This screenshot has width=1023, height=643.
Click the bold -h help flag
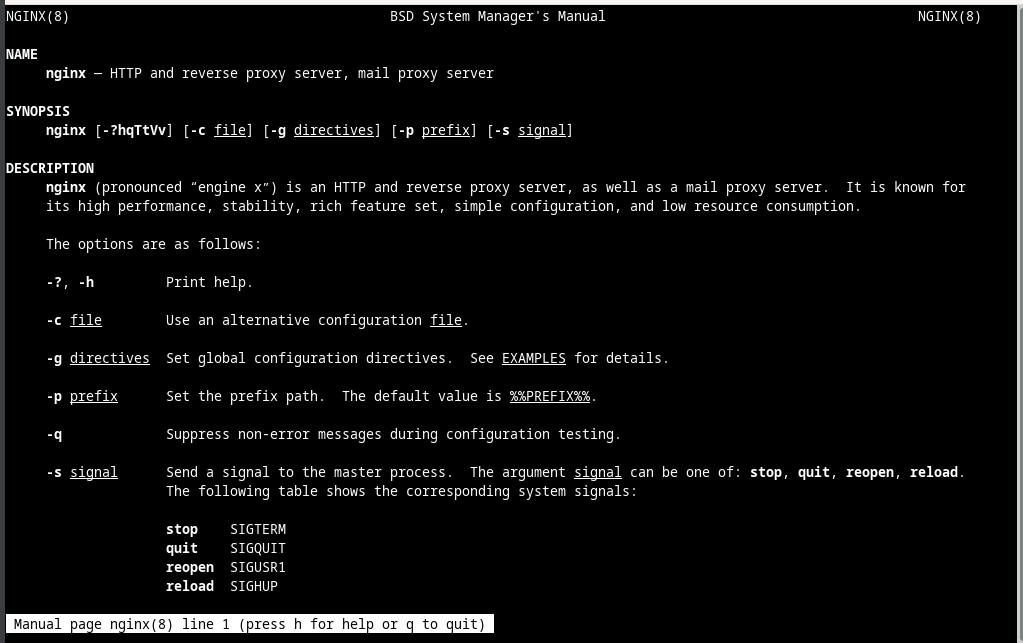(x=86, y=282)
